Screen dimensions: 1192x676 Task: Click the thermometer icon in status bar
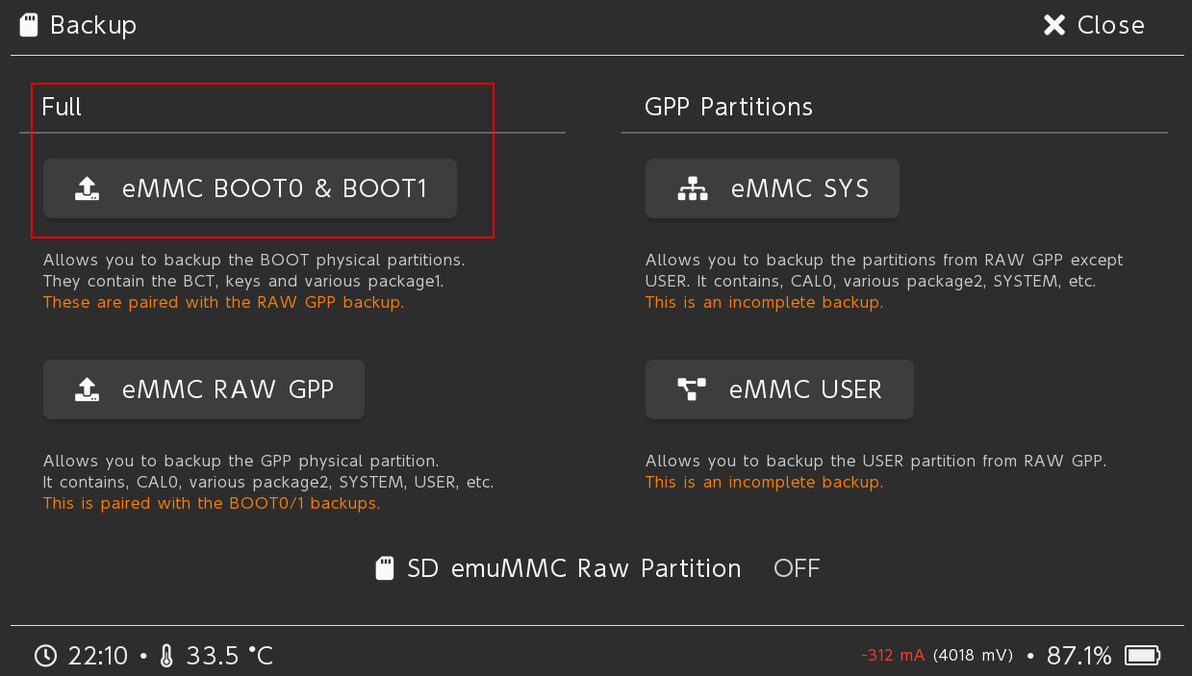tap(166, 656)
